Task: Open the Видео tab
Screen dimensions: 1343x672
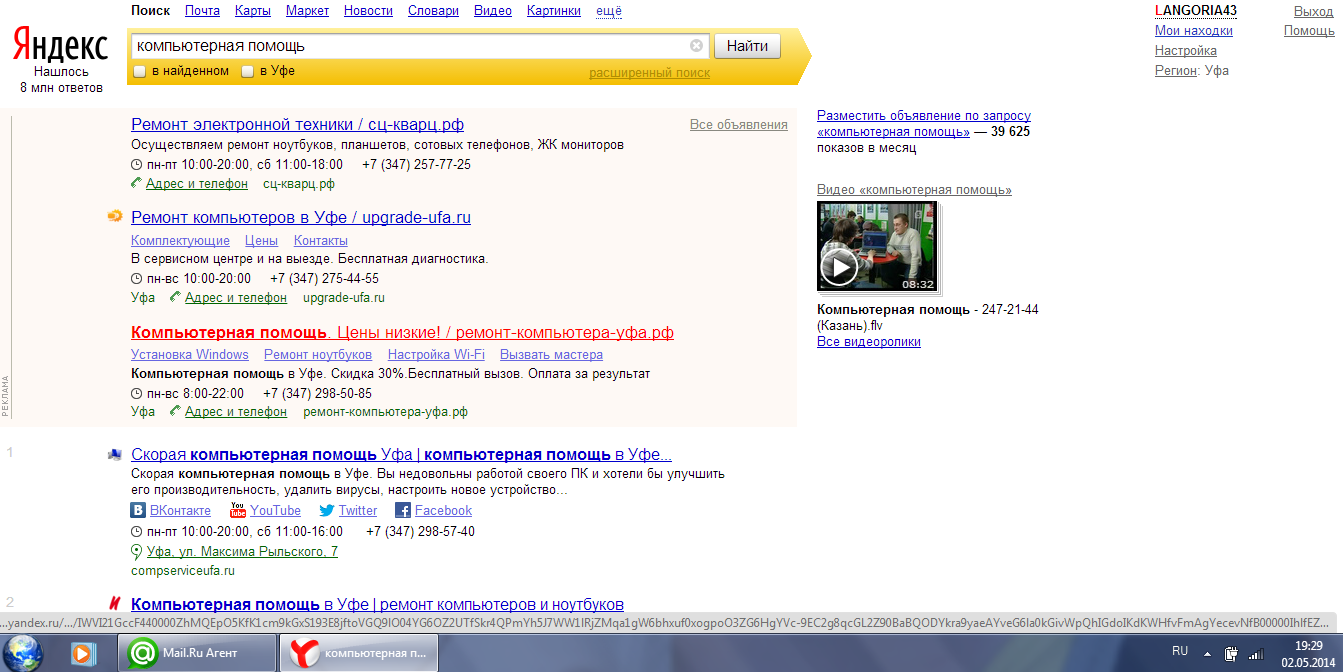Action: coord(492,11)
